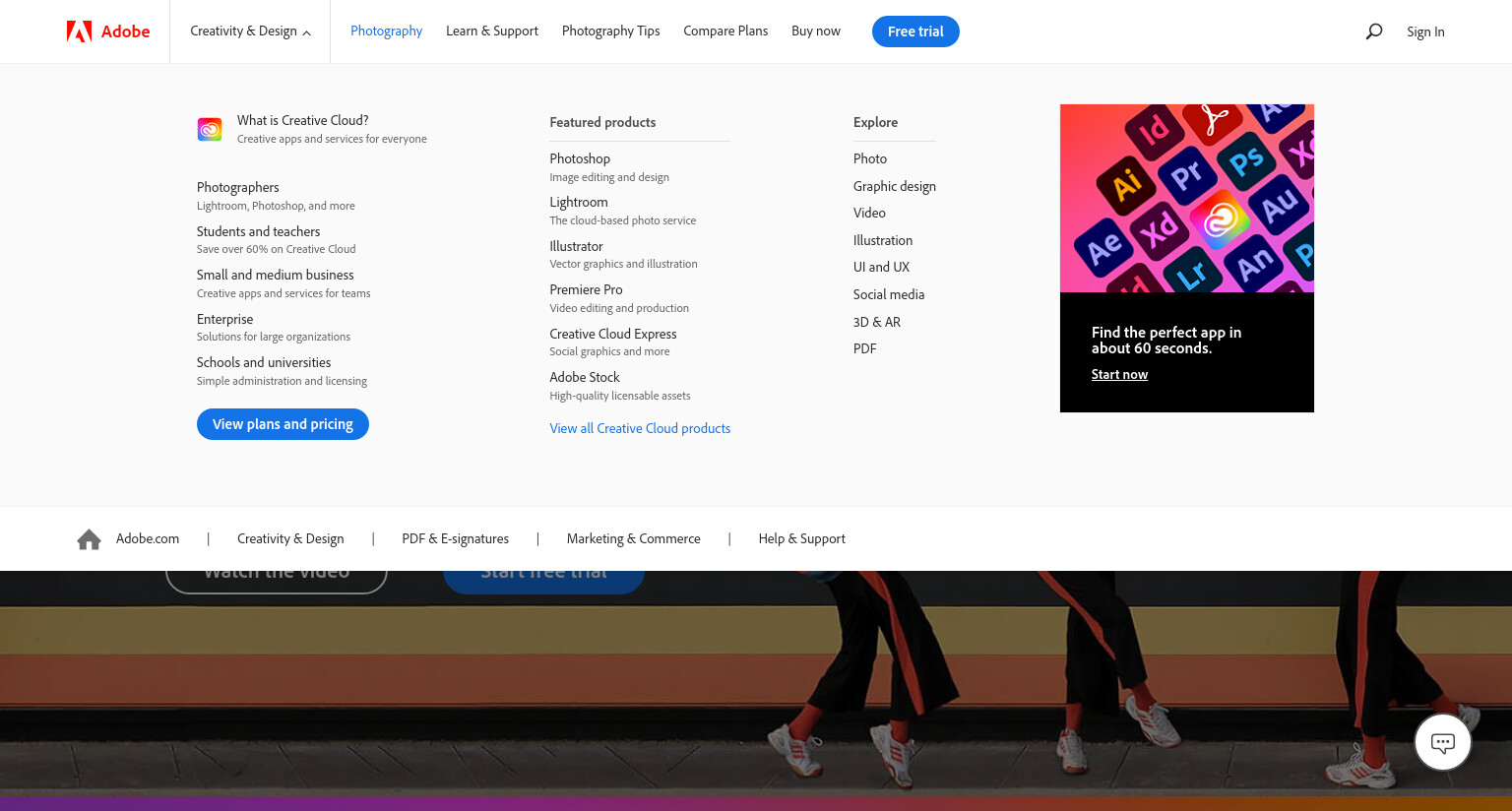Go to Marketing & Commerce

pyautogui.click(x=634, y=538)
